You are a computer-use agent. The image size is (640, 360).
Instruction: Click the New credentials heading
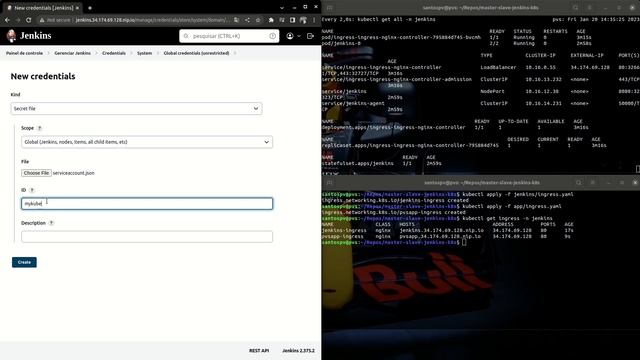click(43, 76)
